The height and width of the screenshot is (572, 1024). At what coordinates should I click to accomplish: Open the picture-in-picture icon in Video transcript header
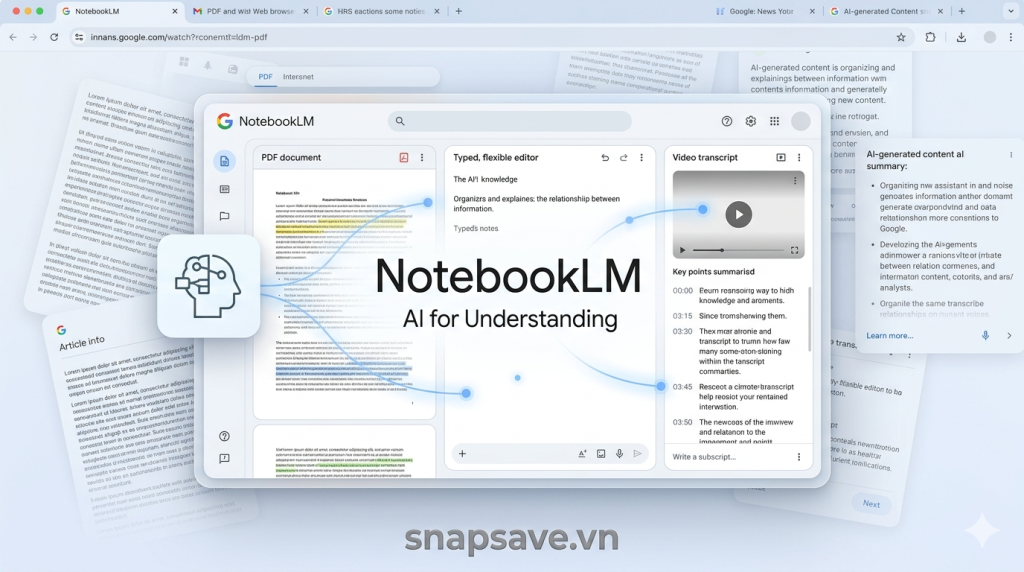click(x=780, y=157)
